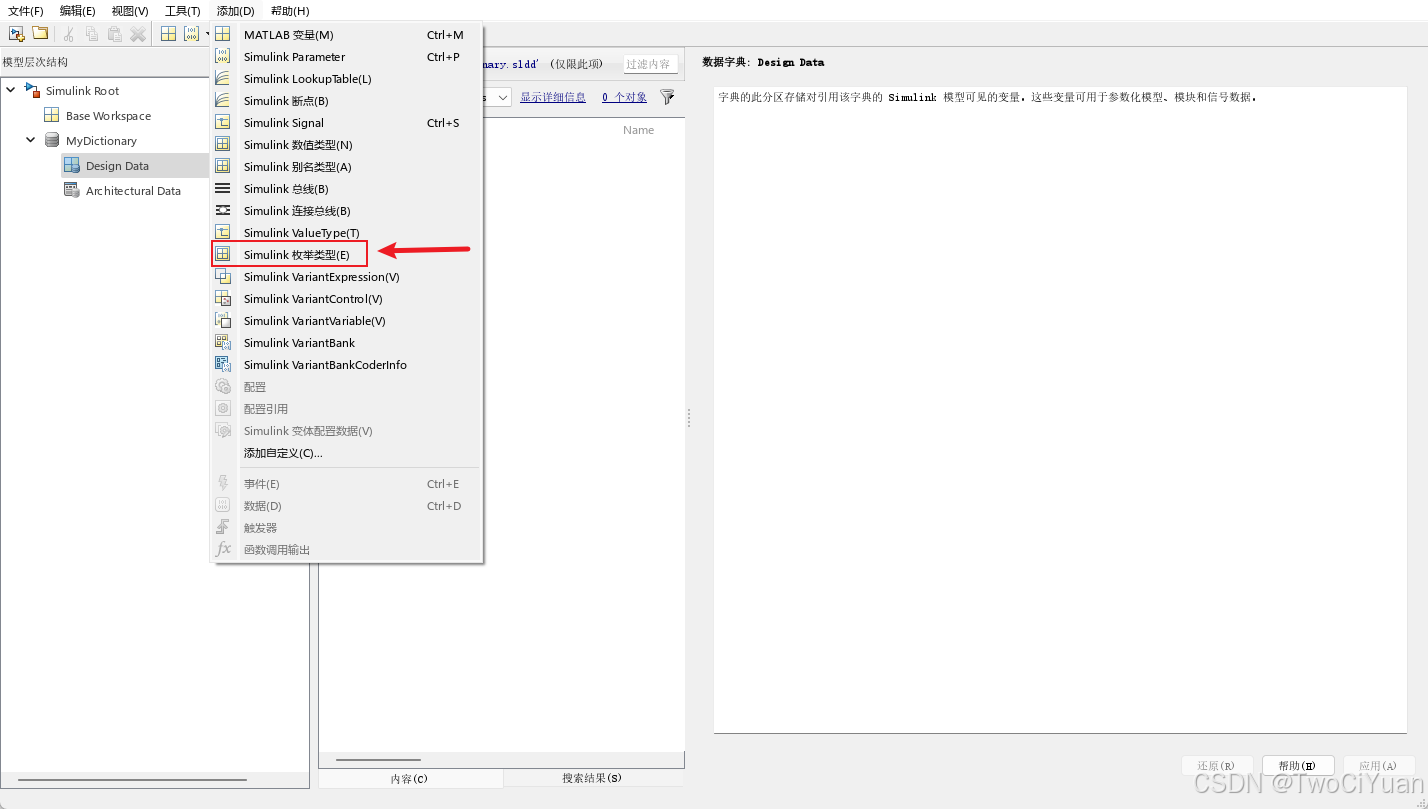Select Base Workspace in model hierarchy

[x=108, y=115]
